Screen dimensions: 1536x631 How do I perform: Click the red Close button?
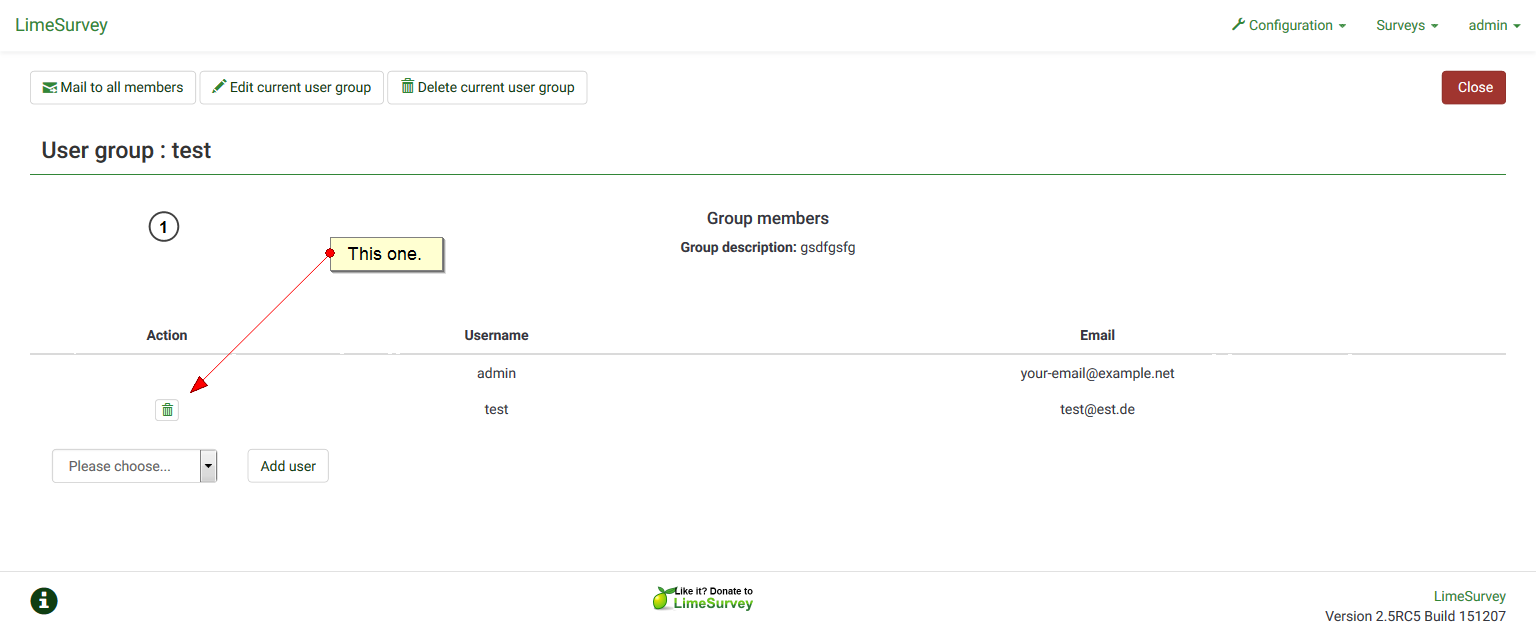[x=1473, y=87]
